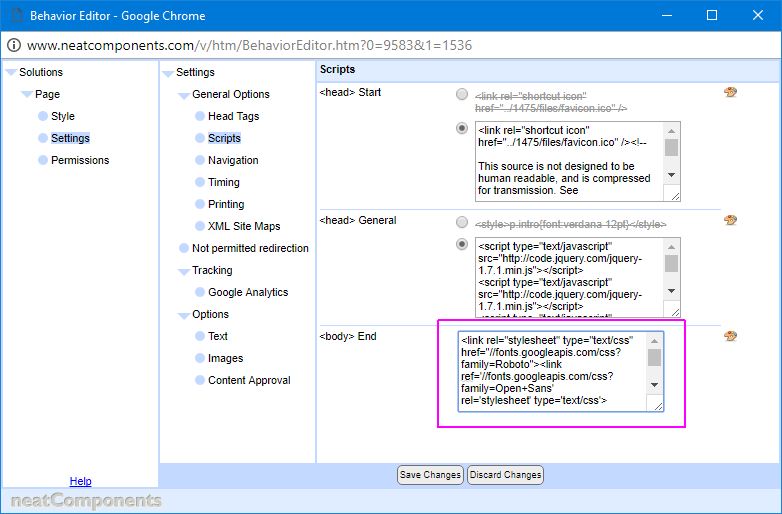
Task: Click the browser address bar URL
Action: pyautogui.click(x=249, y=45)
